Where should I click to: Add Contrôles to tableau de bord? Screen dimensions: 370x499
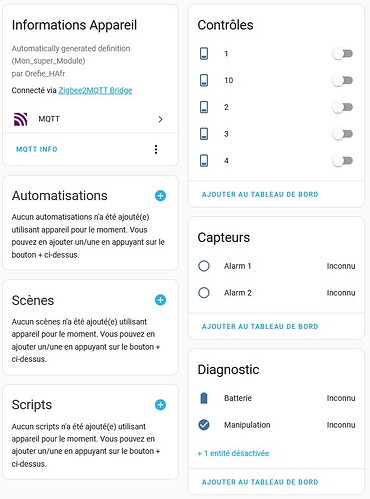260,194
